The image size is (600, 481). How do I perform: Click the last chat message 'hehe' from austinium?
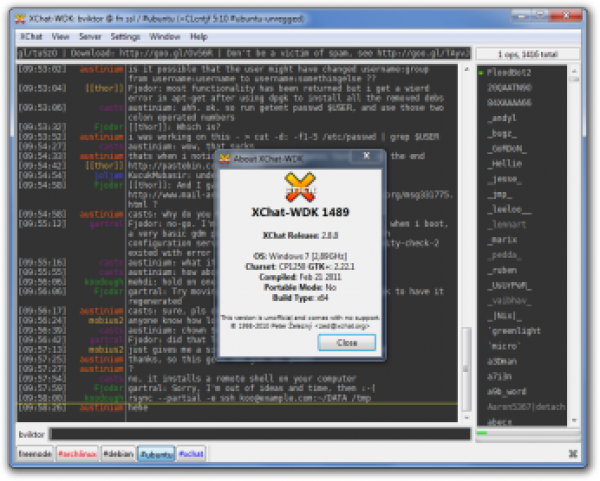click(x=138, y=407)
